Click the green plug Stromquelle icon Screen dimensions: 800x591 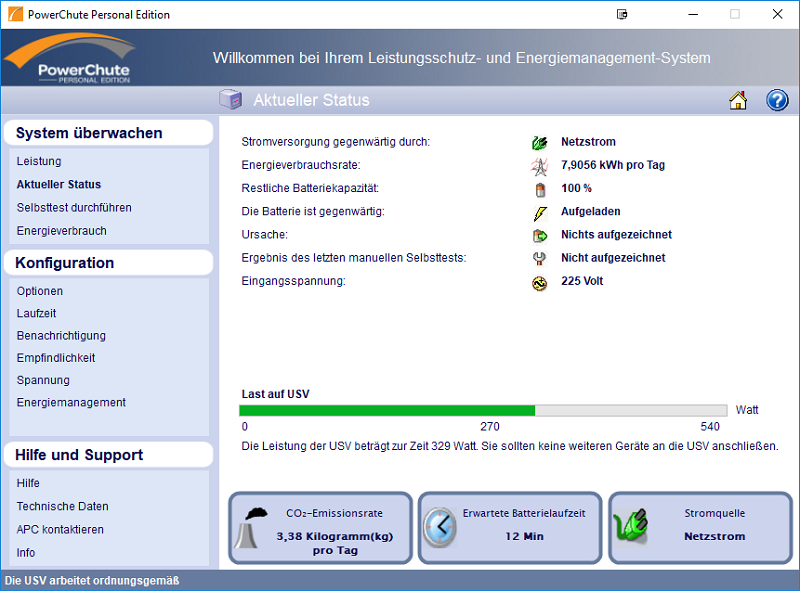coord(633,527)
